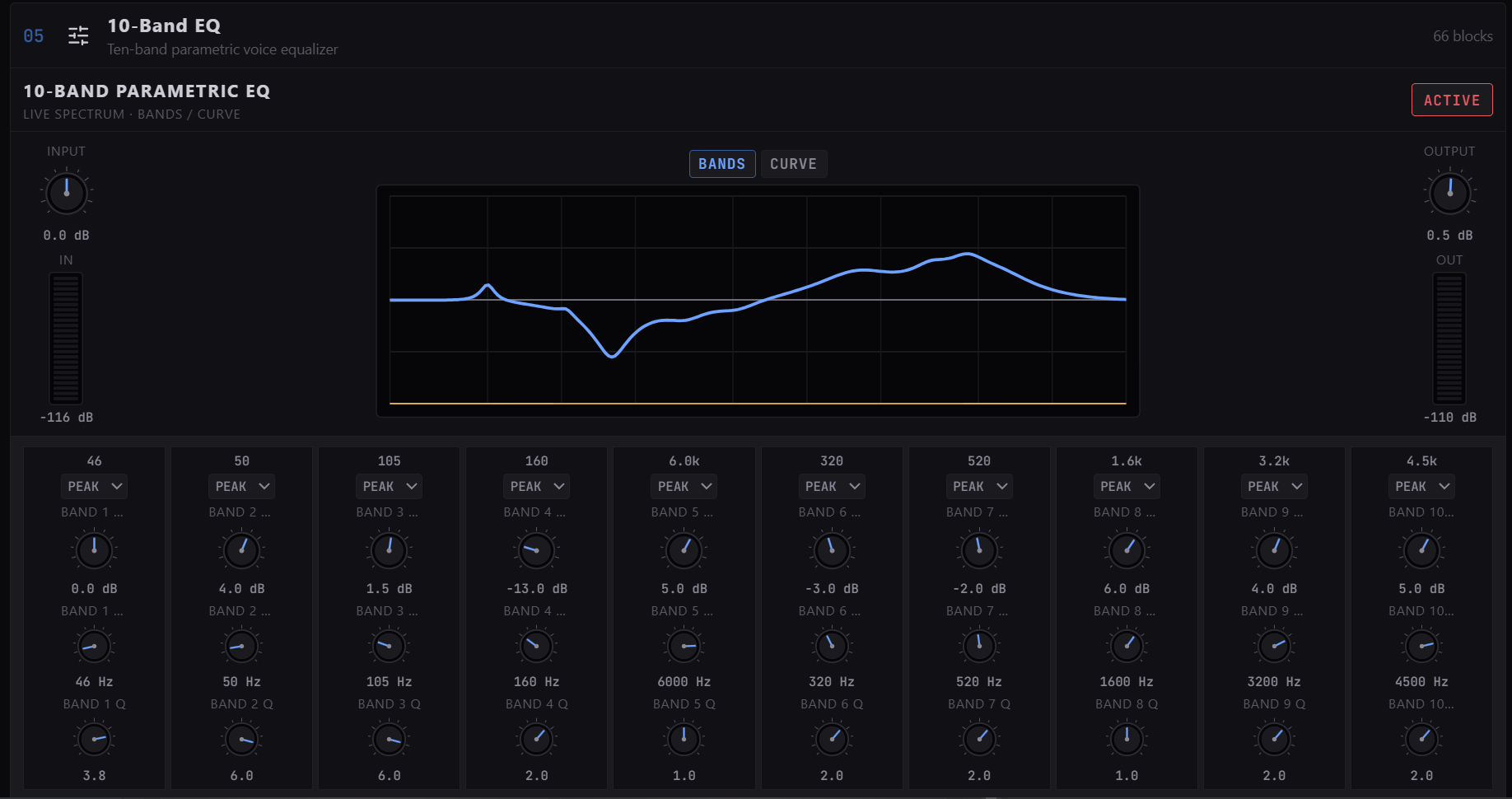Click Band 3 frequency knob at 105 Hz
Screen dimensions: 1512x799
390,647
